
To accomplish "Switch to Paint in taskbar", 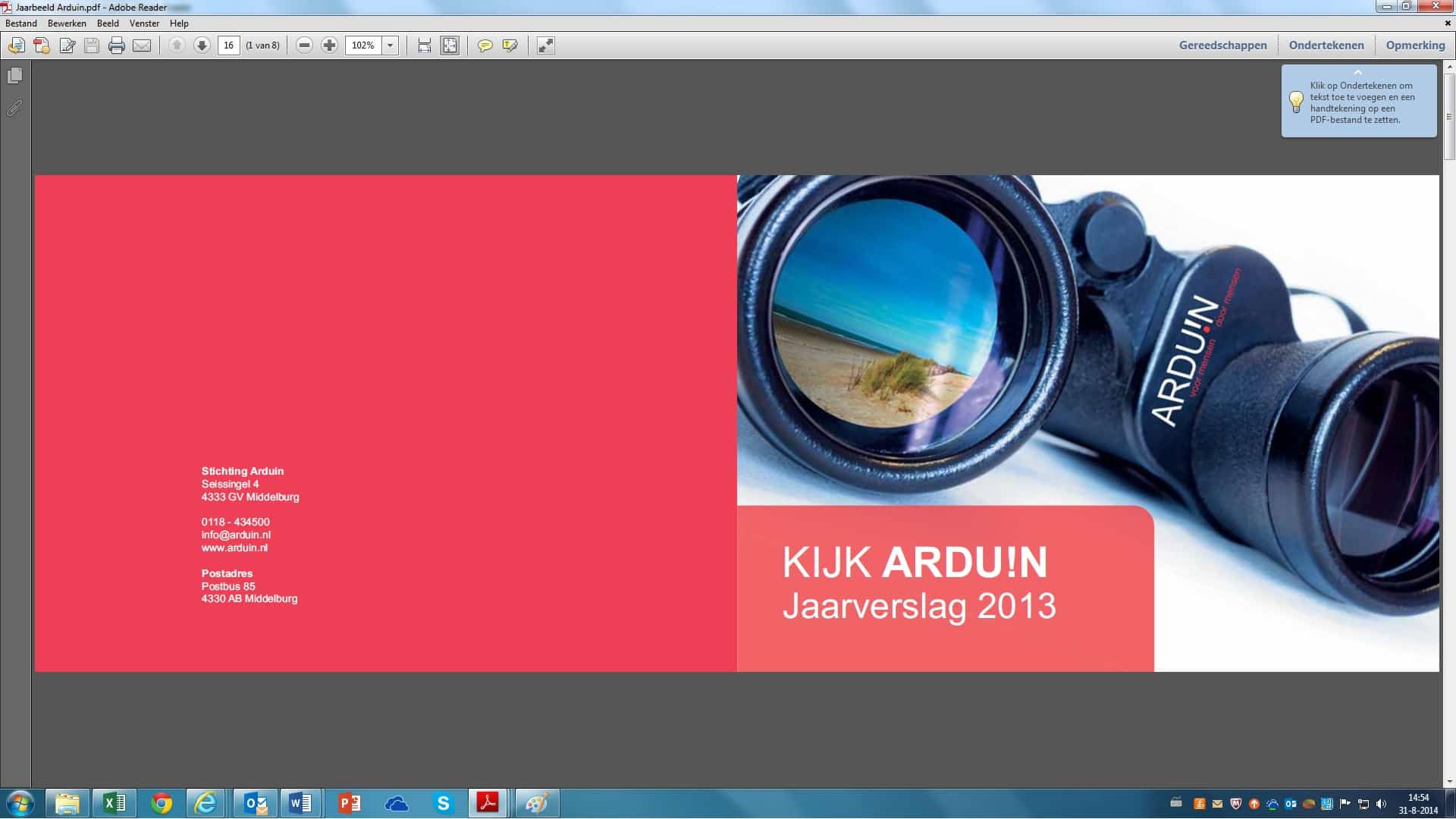I will tap(537, 803).
